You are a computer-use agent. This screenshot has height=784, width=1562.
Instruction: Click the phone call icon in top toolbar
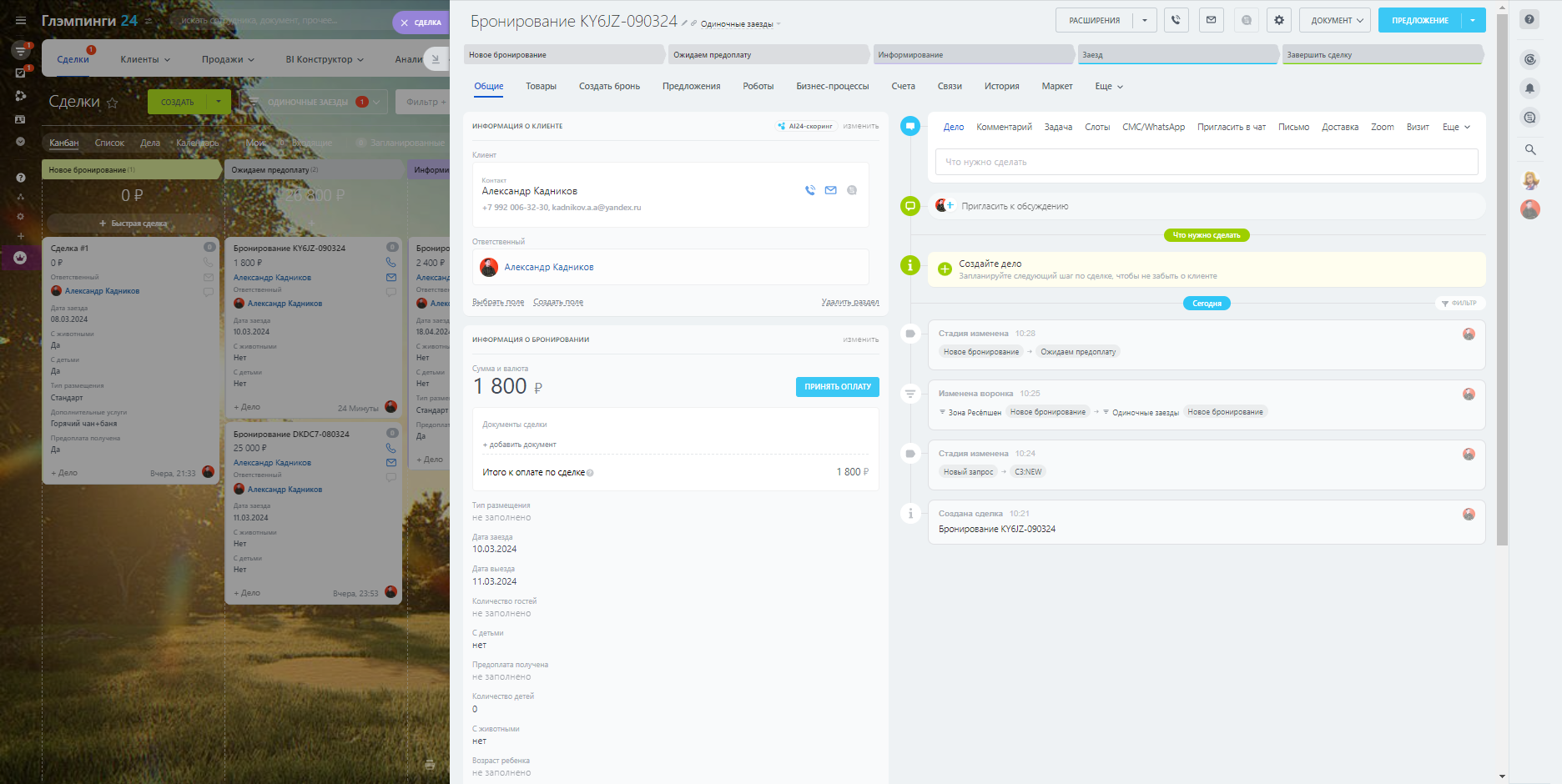point(1176,20)
